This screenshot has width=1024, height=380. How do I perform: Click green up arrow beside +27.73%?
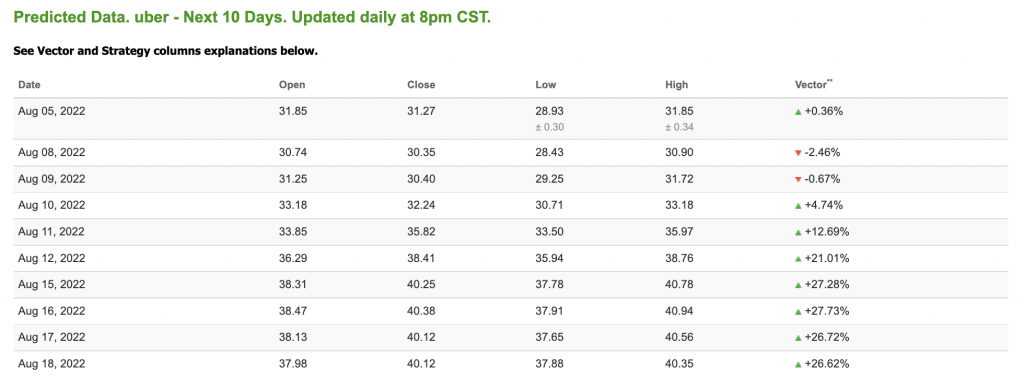798,311
